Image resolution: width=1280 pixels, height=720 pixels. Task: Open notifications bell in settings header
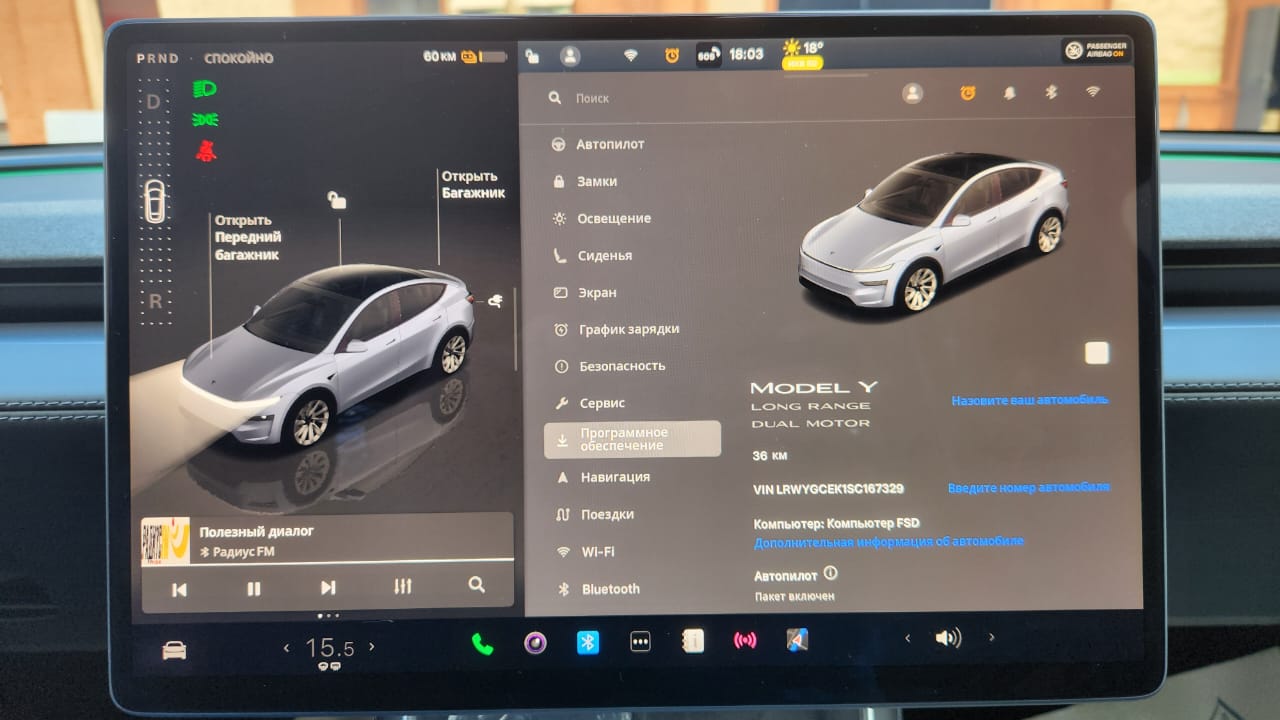pyautogui.click(x=1010, y=93)
